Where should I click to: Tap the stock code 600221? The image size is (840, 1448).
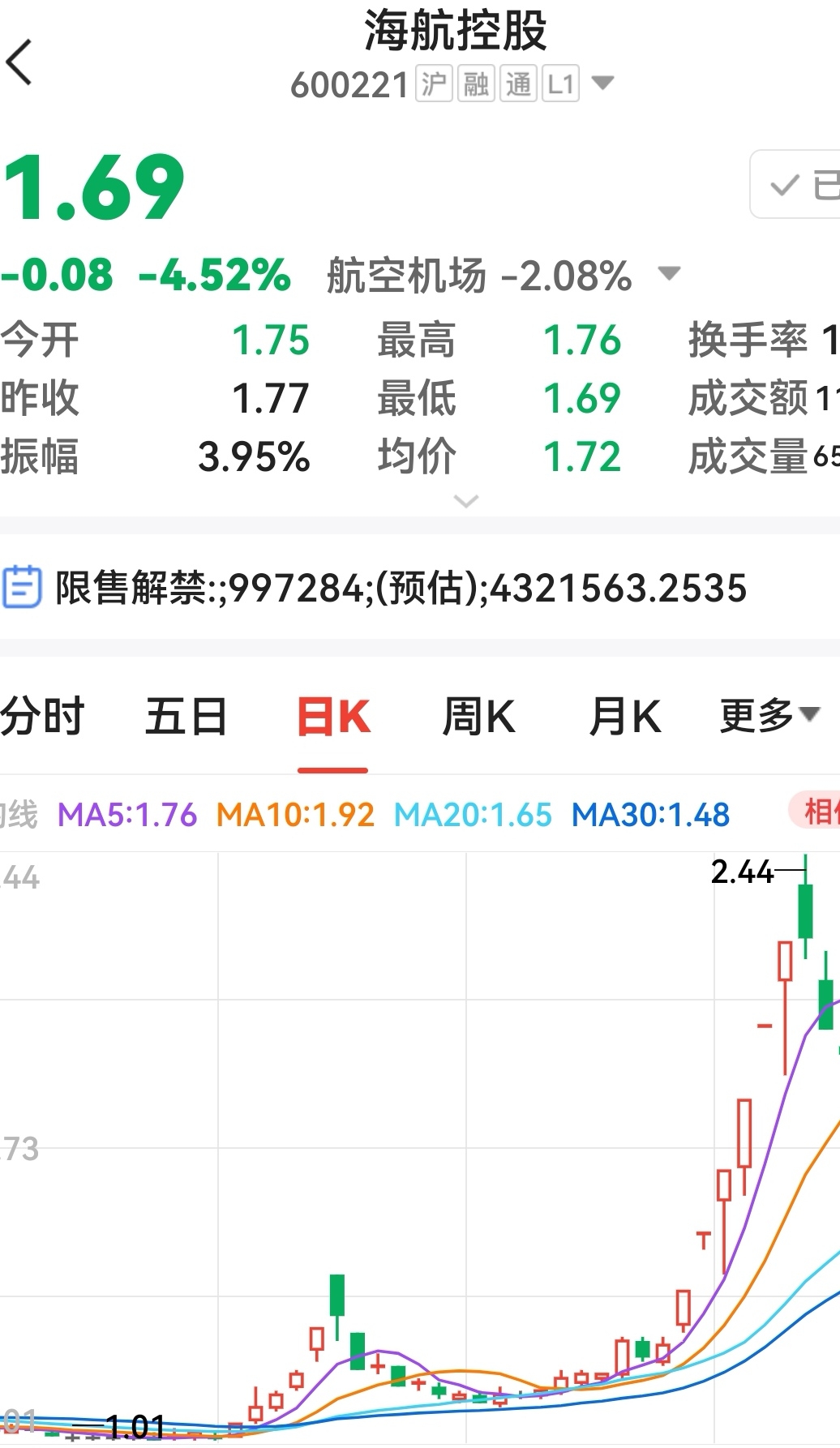tap(349, 84)
